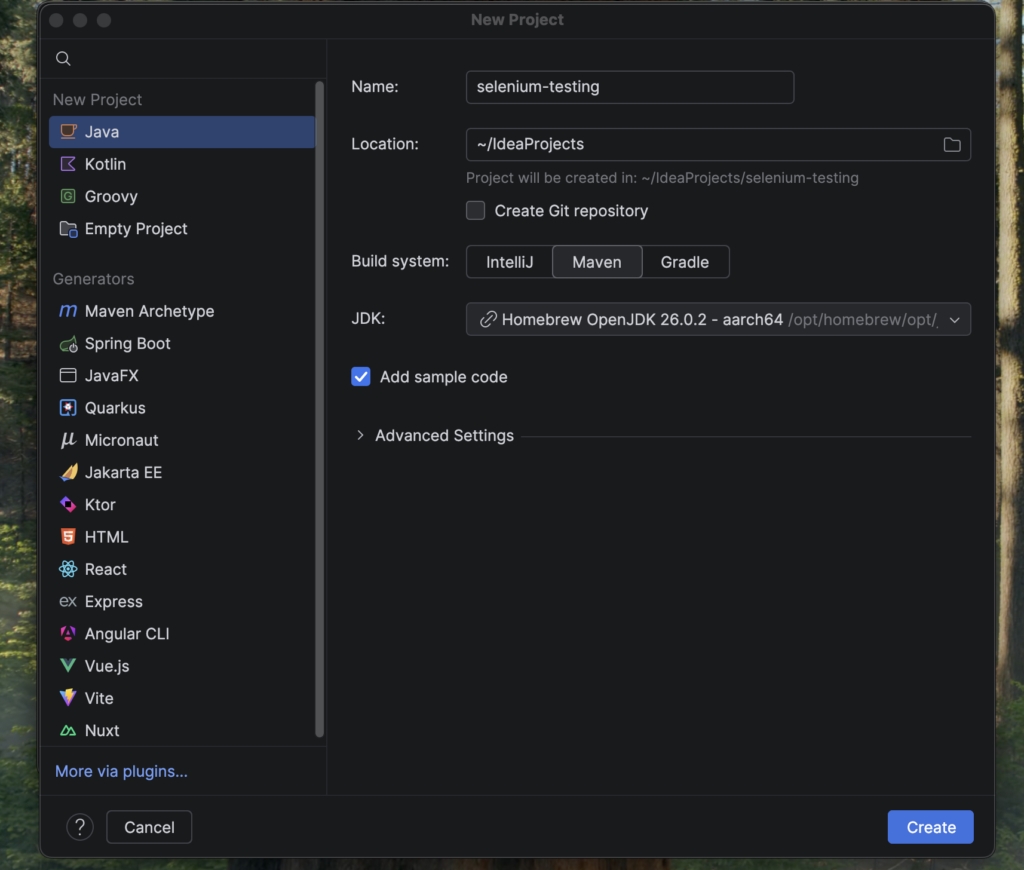
Task: Select the Kotlin project icon
Action: [x=68, y=164]
